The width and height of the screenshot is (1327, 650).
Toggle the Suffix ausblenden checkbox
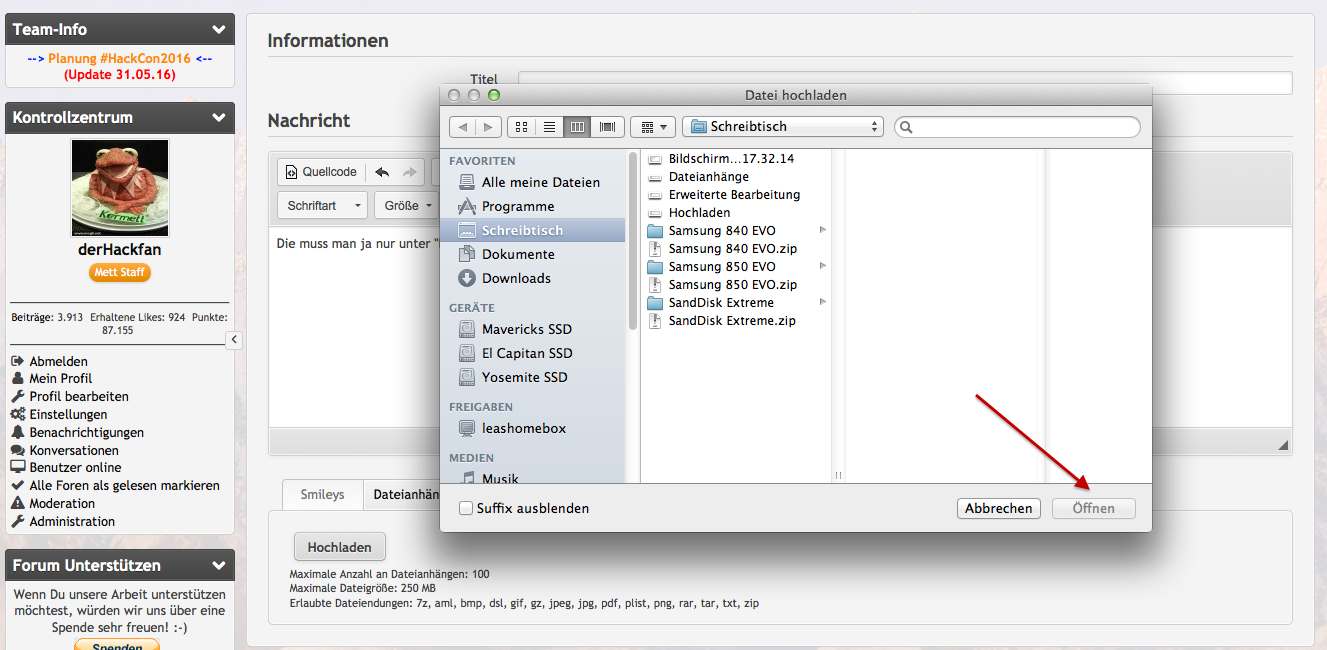(466, 508)
